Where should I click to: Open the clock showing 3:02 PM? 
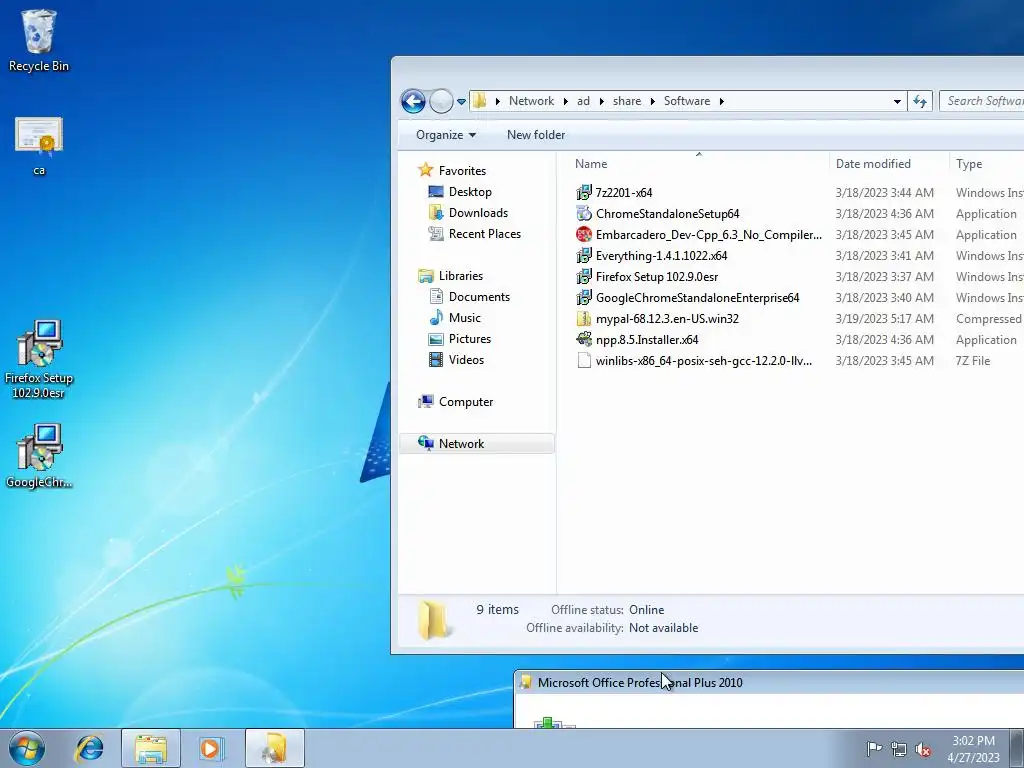pyautogui.click(x=973, y=749)
